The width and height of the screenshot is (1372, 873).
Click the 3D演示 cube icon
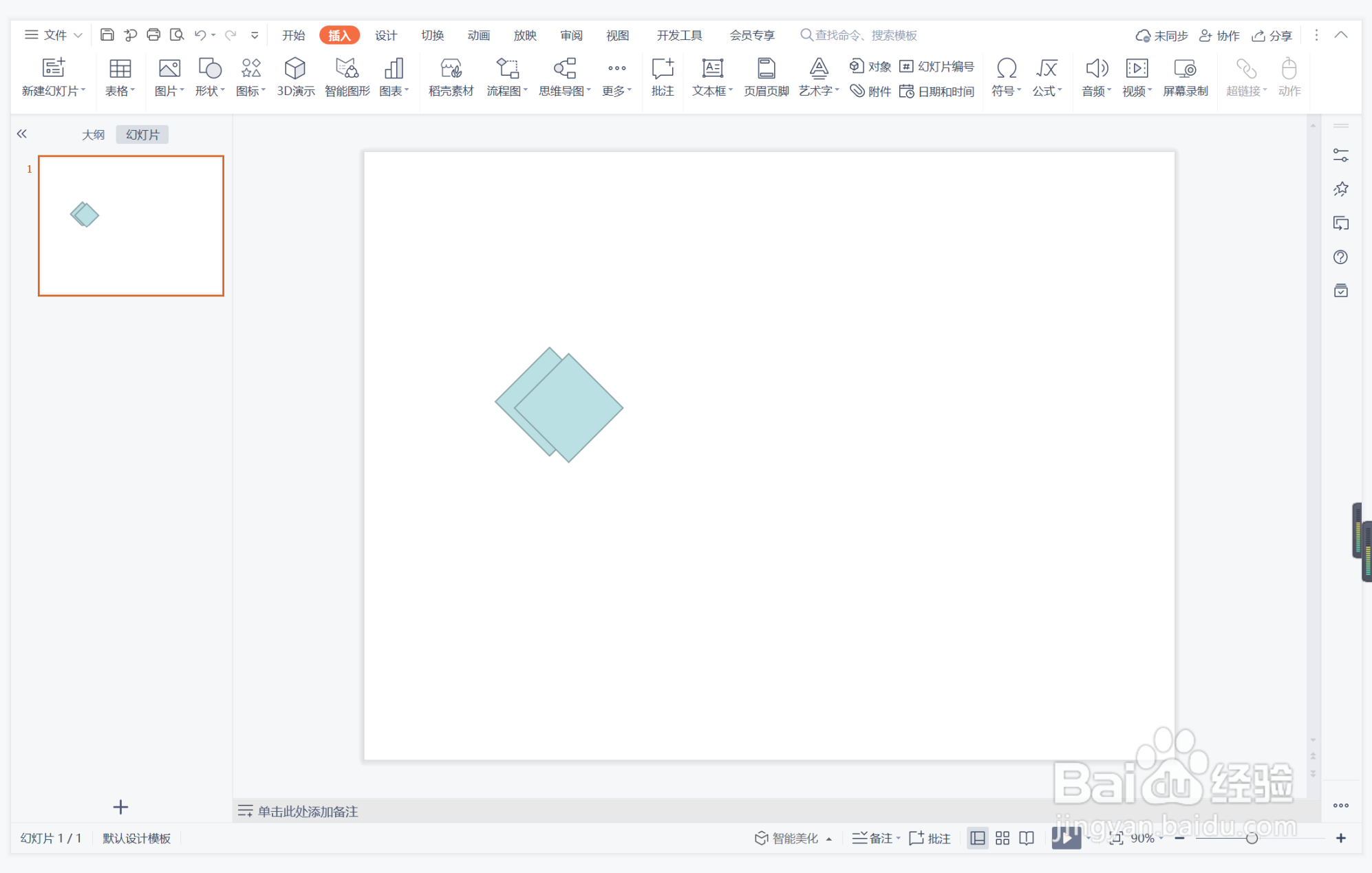coord(295,69)
